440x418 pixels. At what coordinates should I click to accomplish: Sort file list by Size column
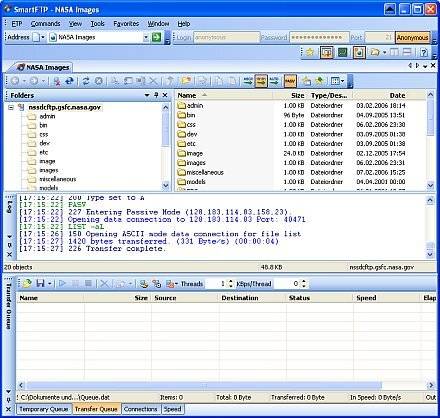[290, 96]
